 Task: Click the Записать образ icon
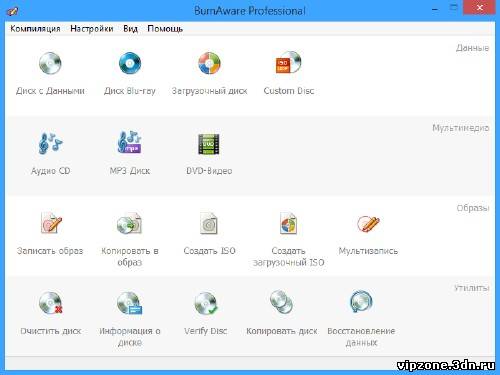[51, 223]
